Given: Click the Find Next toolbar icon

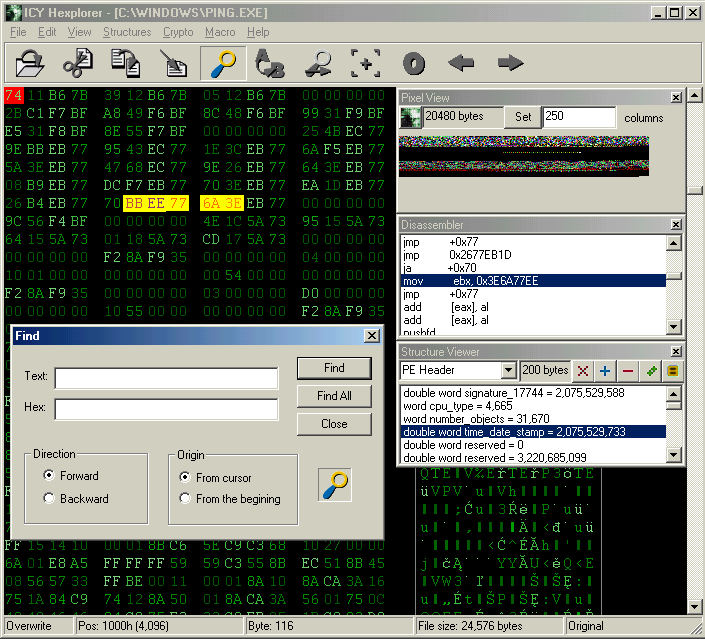Looking at the screenshot, I should 318,63.
